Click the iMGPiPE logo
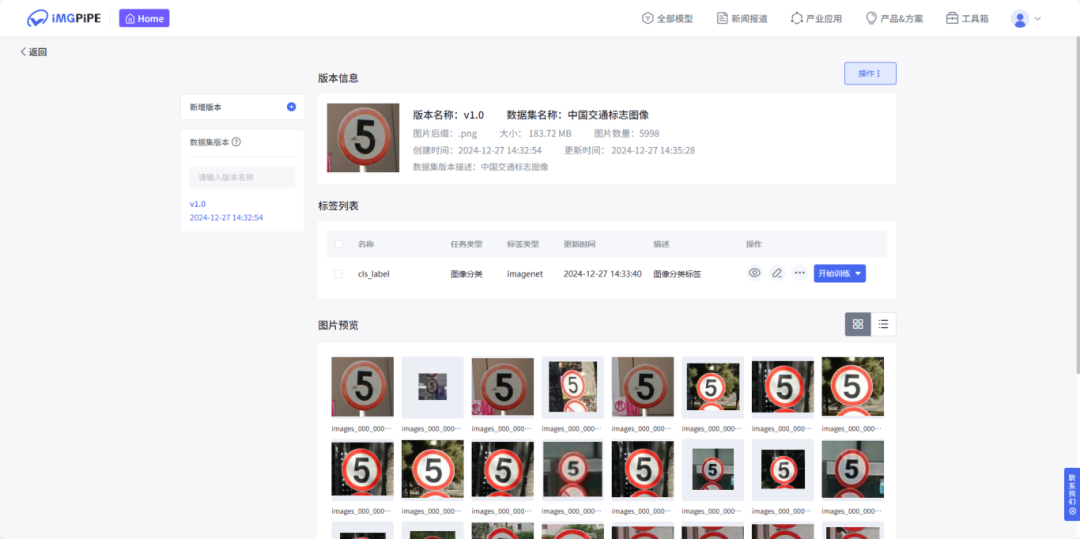Screen dimensions: 1080x539 [64, 19]
